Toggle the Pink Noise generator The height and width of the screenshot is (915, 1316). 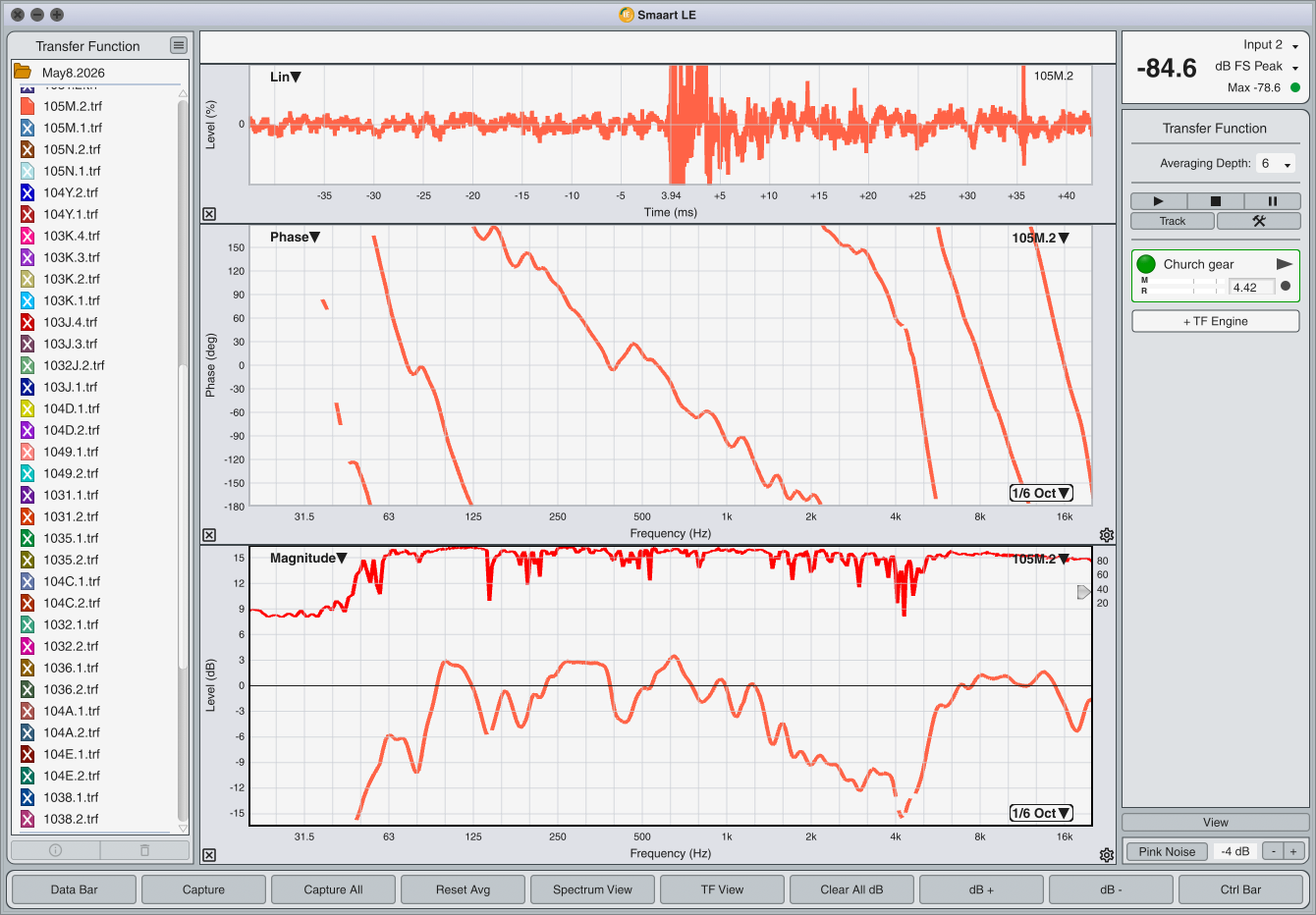point(1167,851)
